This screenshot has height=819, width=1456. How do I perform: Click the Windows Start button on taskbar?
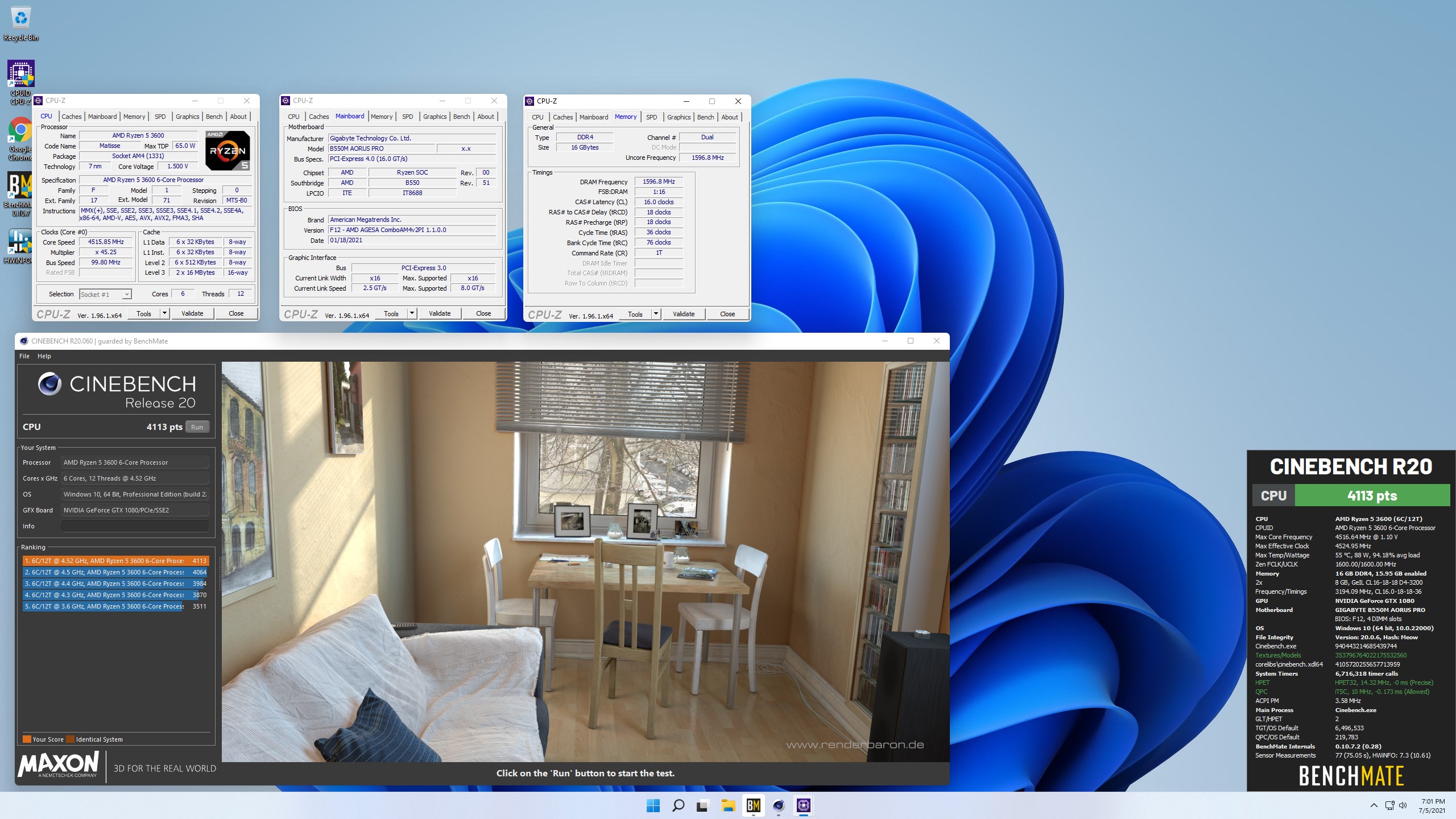click(653, 805)
